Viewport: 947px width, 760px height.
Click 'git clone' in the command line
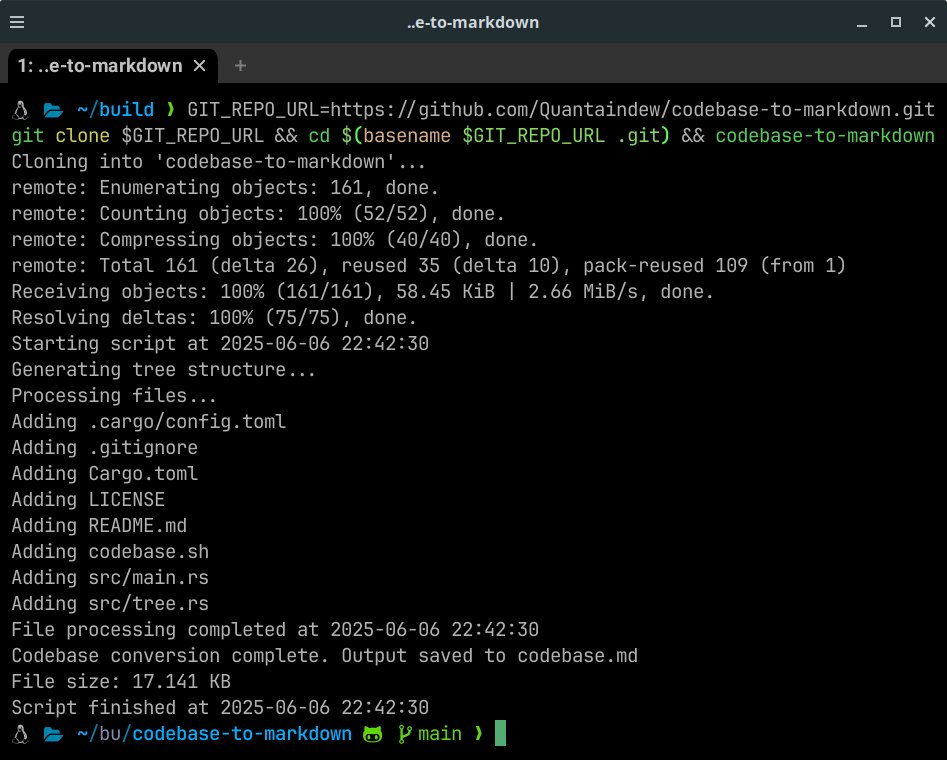tap(60, 135)
